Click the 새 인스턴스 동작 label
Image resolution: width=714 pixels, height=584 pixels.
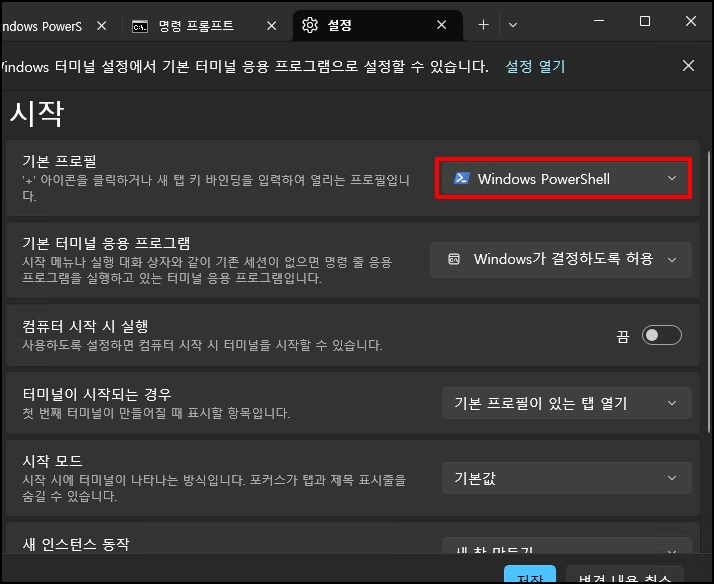[76, 544]
